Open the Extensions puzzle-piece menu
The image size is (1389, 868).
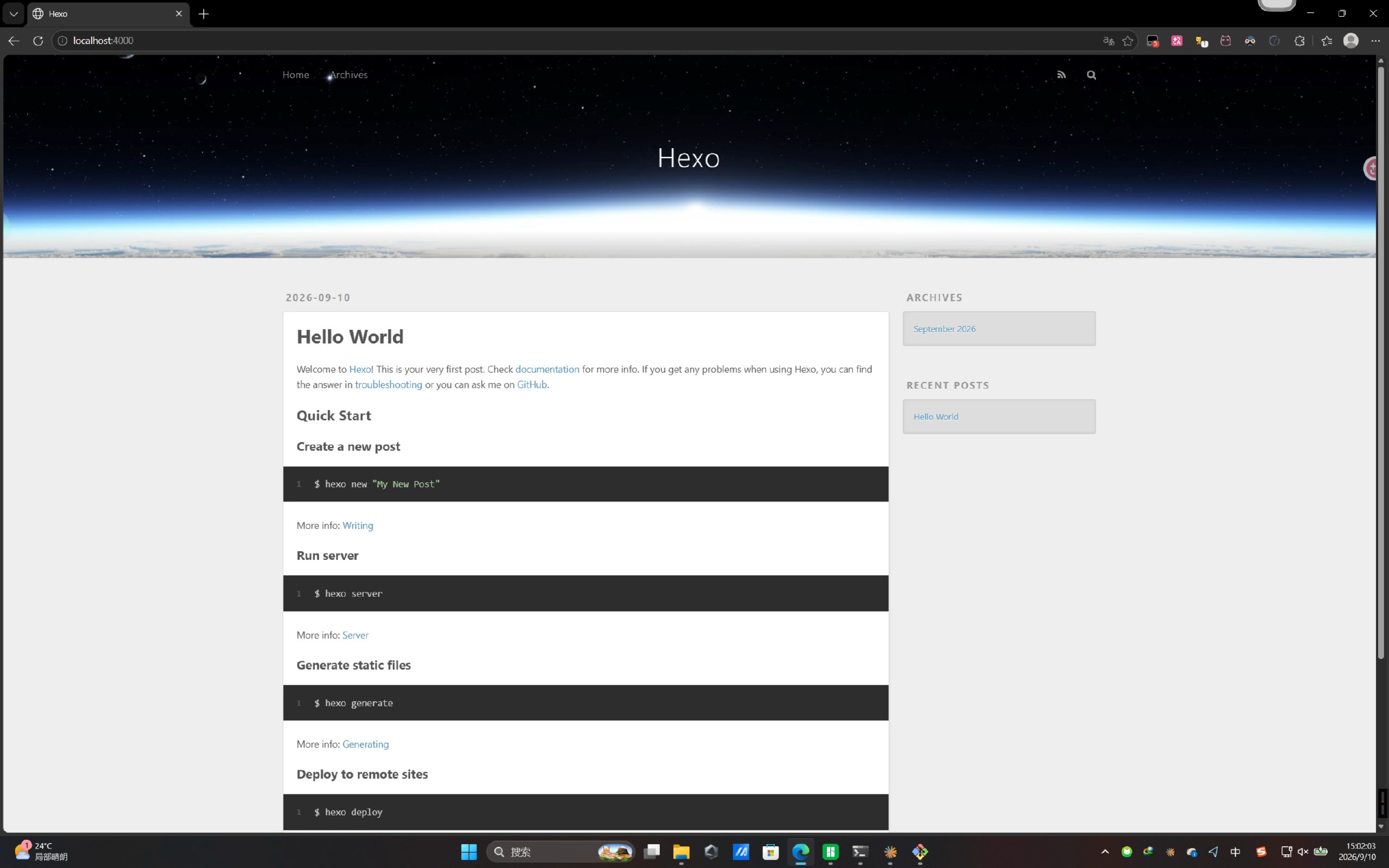coord(1299,41)
